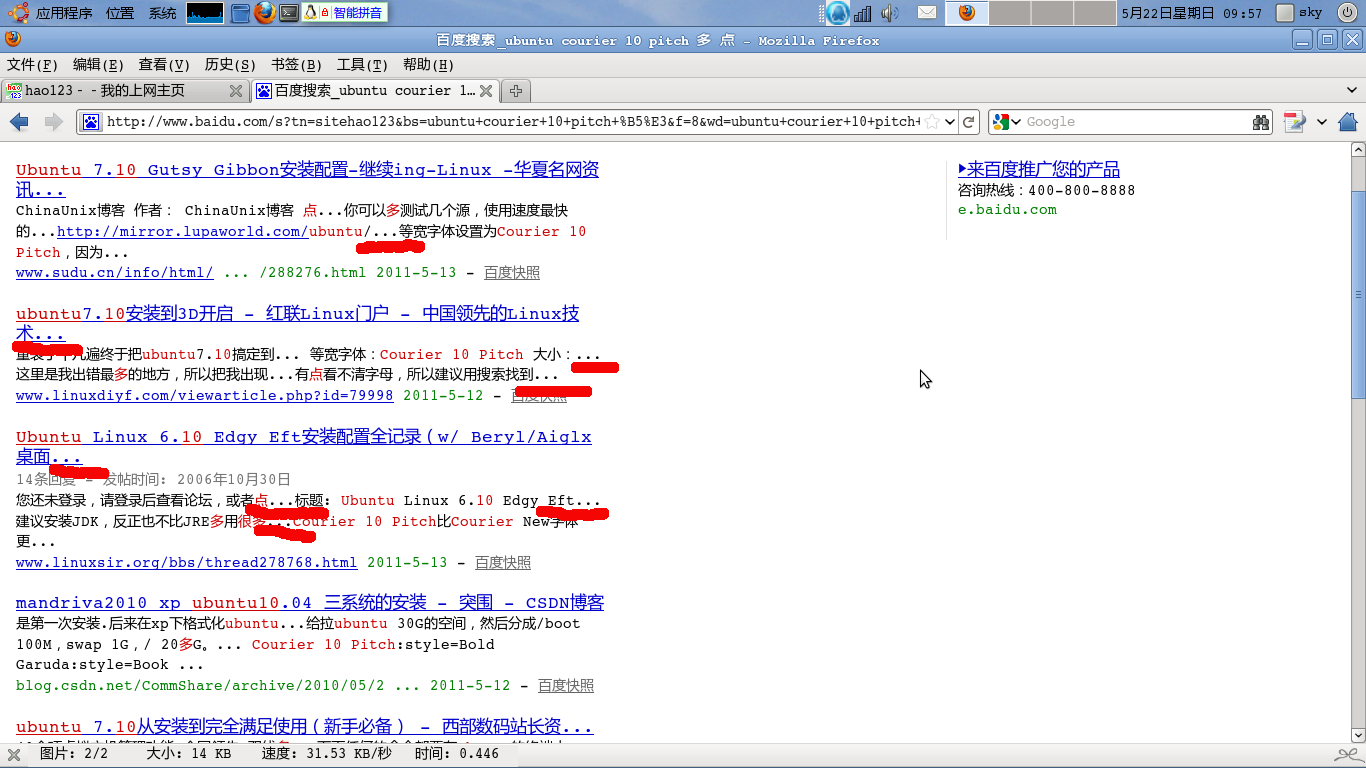This screenshot has width=1366, height=768.
Task: Open the 帮助(H) menu
Action: click(x=428, y=65)
